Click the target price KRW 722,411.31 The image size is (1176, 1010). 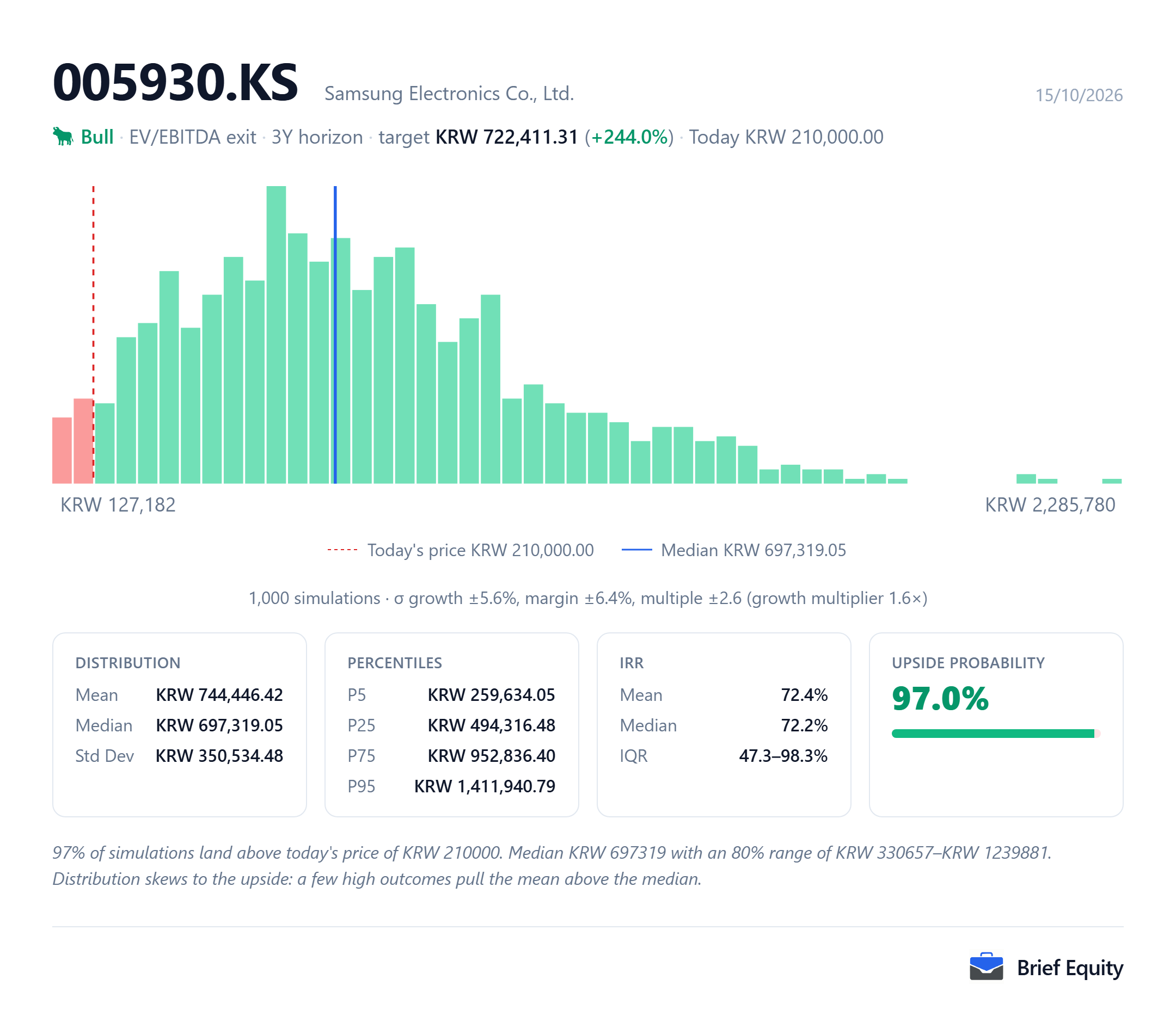tap(507, 137)
